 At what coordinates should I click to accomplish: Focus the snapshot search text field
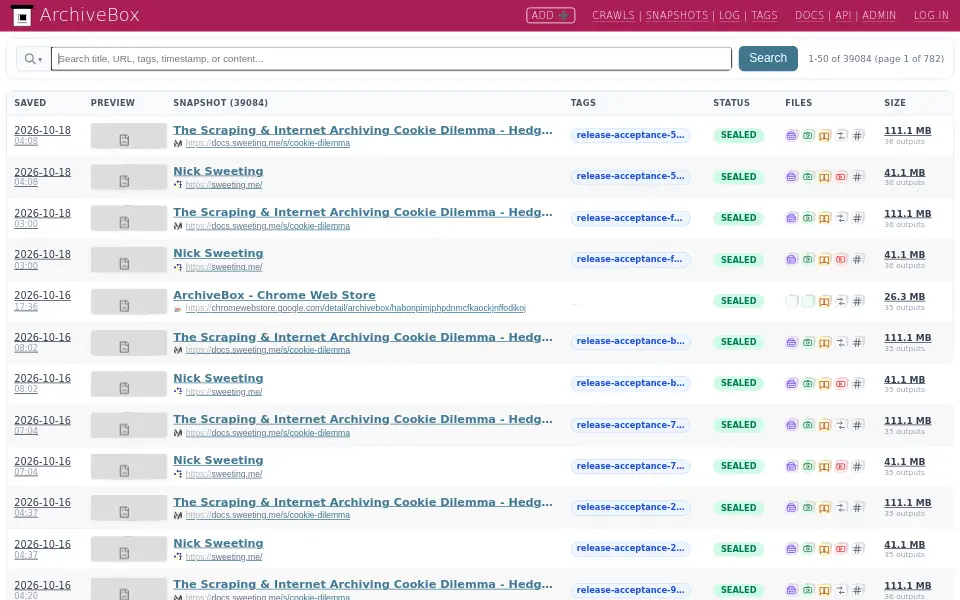pos(391,59)
